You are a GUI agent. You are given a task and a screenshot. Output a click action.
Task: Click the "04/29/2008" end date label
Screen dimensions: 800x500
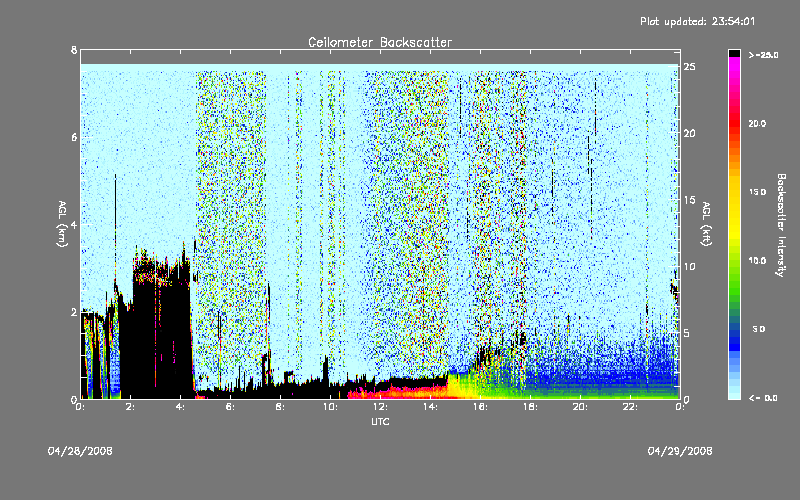[x=680, y=451]
